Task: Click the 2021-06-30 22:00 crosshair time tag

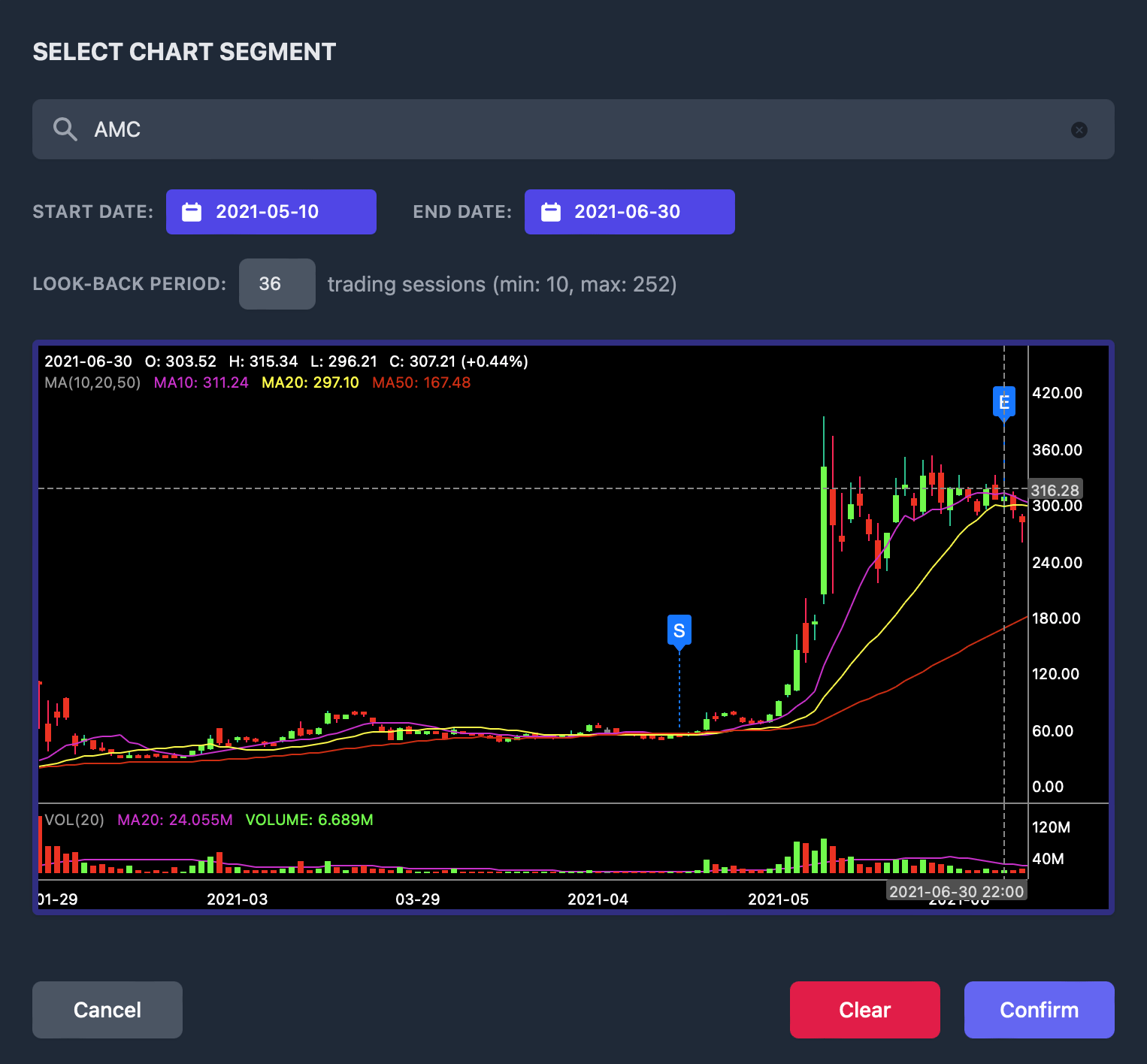Action: coord(956,891)
